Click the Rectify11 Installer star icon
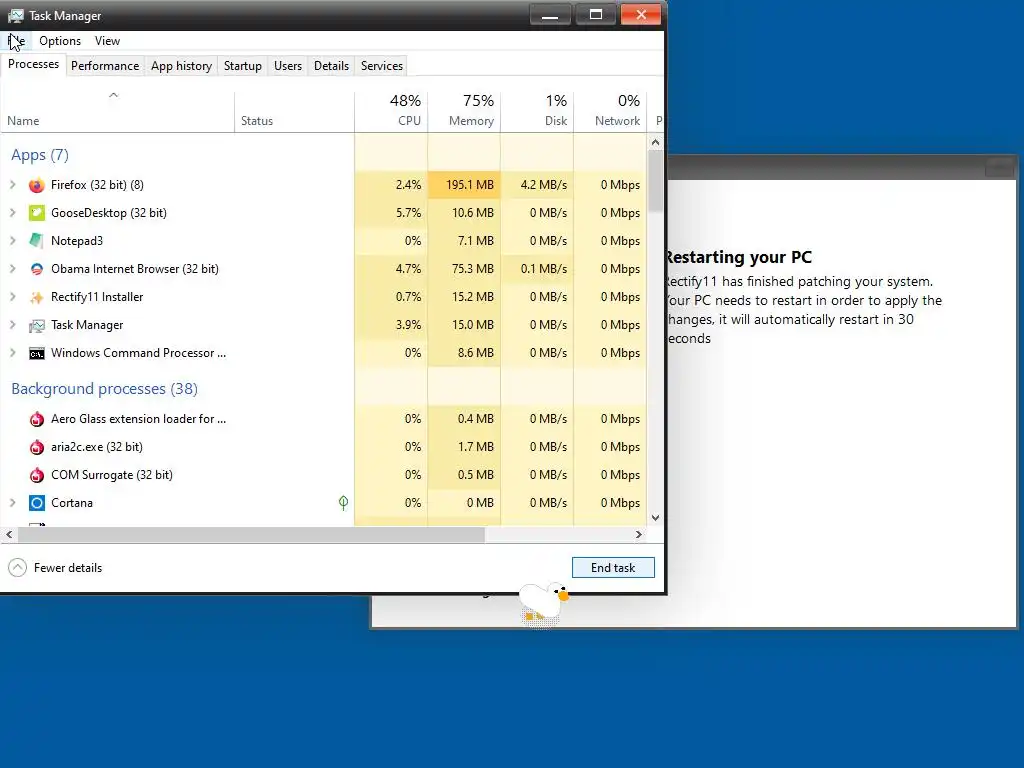The image size is (1024, 768). pyautogui.click(x=37, y=297)
